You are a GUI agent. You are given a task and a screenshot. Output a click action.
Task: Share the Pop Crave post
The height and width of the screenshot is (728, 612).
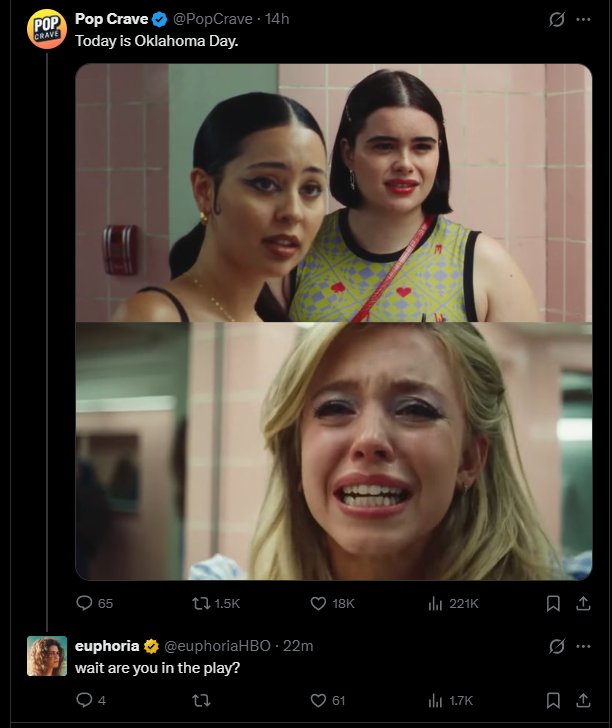coord(583,603)
